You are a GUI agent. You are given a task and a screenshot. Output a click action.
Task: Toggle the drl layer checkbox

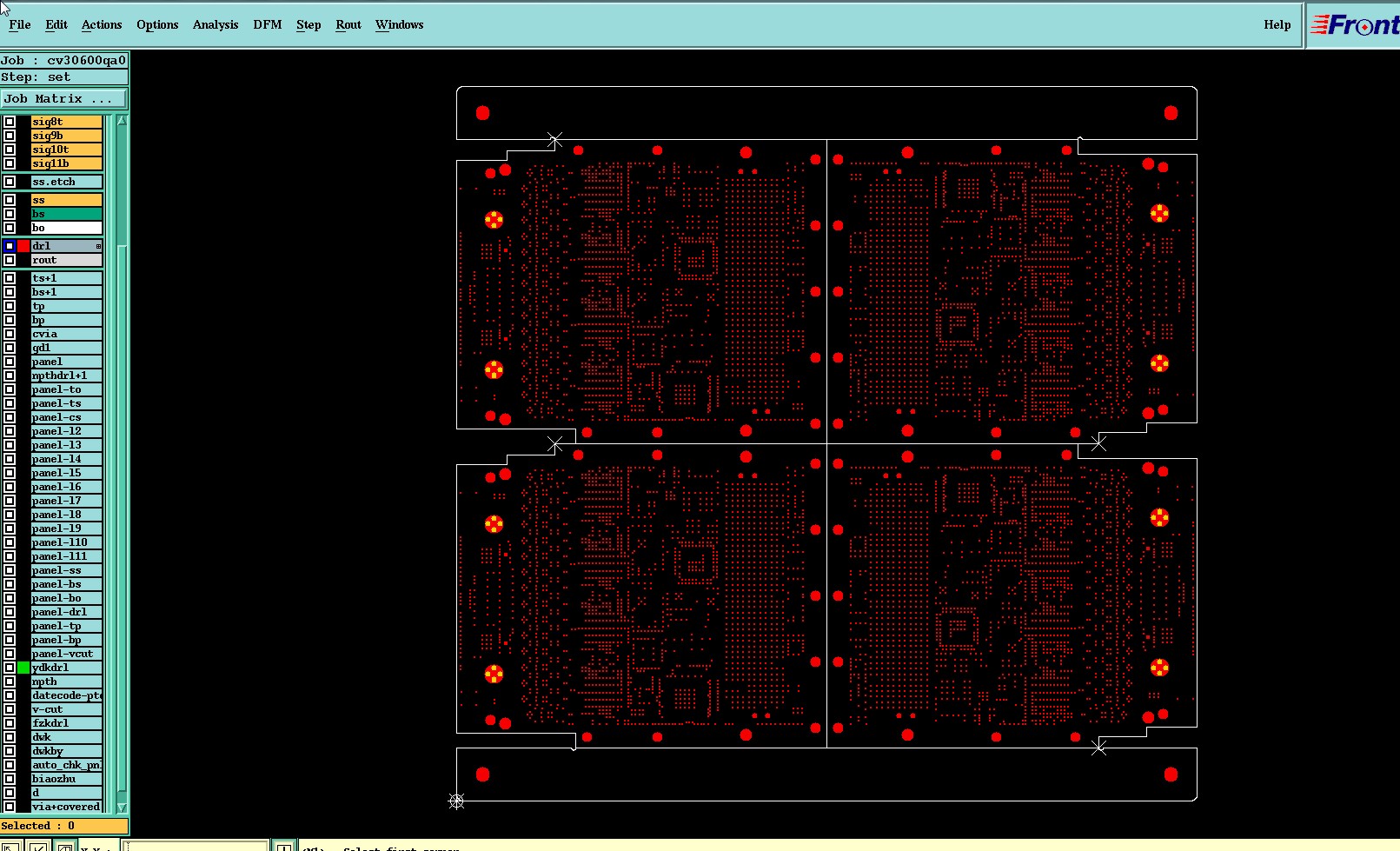click(x=10, y=246)
